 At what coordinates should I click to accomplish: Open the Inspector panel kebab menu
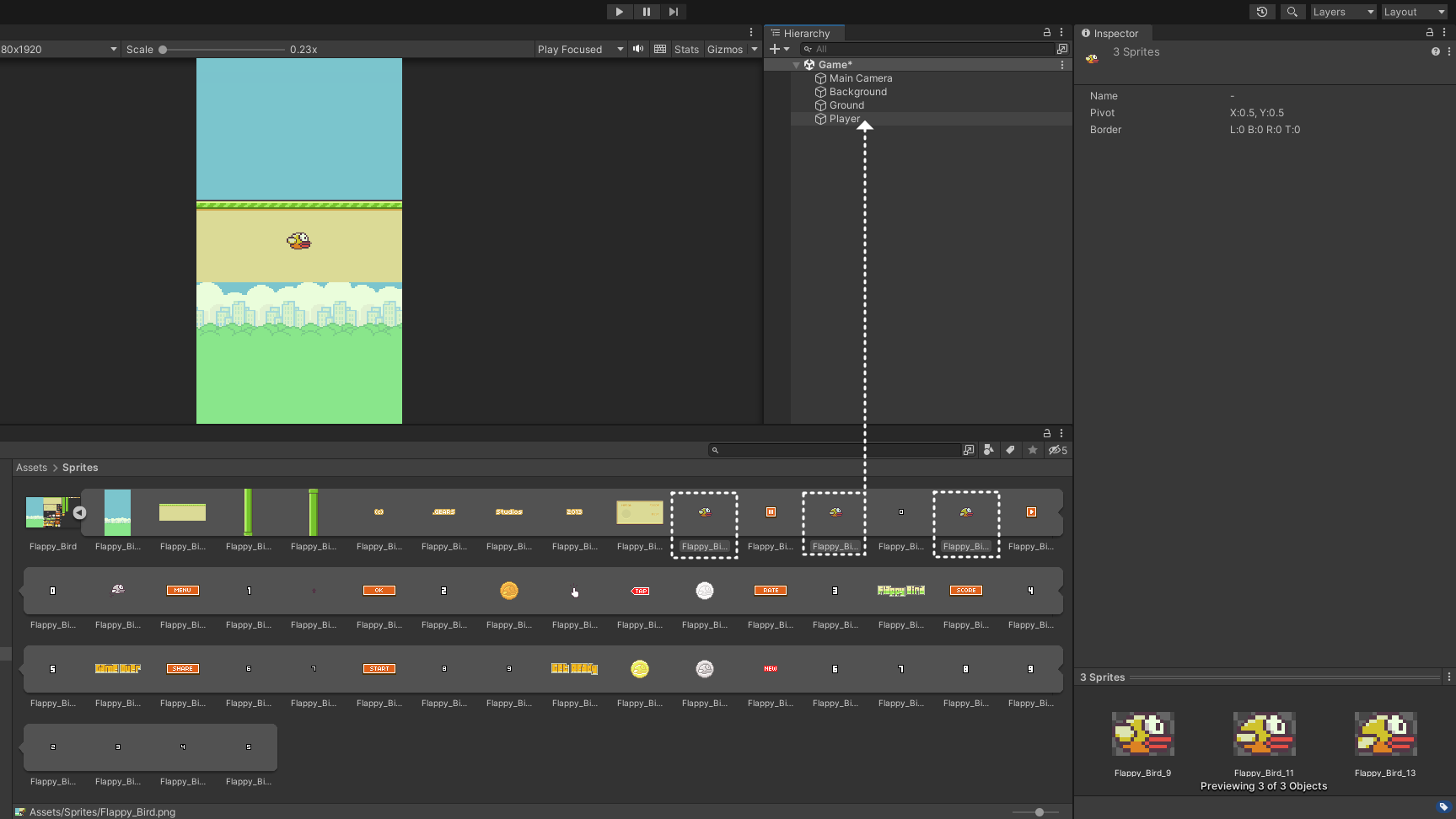click(x=1444, y=32)
